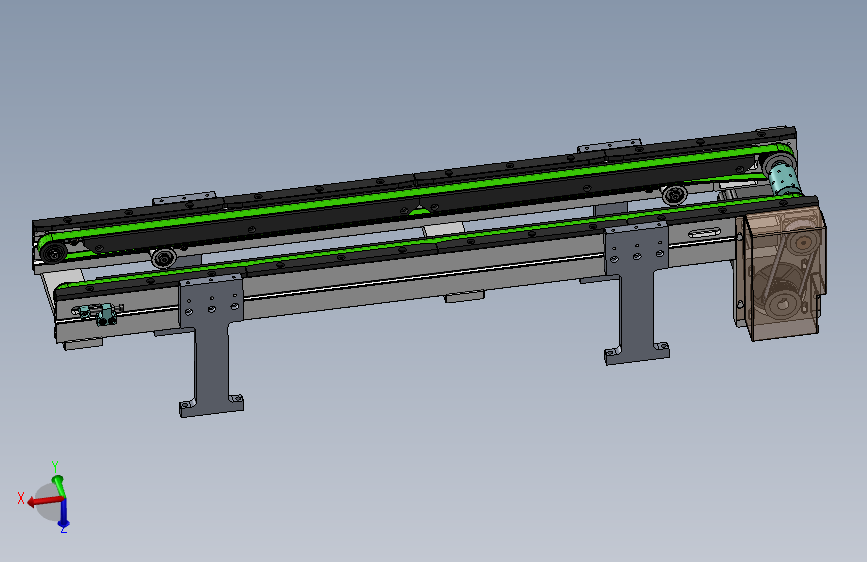867x562 pixels.
Task: Select the green belt on lower conveyor rail
Action: [x=431, y=240]
